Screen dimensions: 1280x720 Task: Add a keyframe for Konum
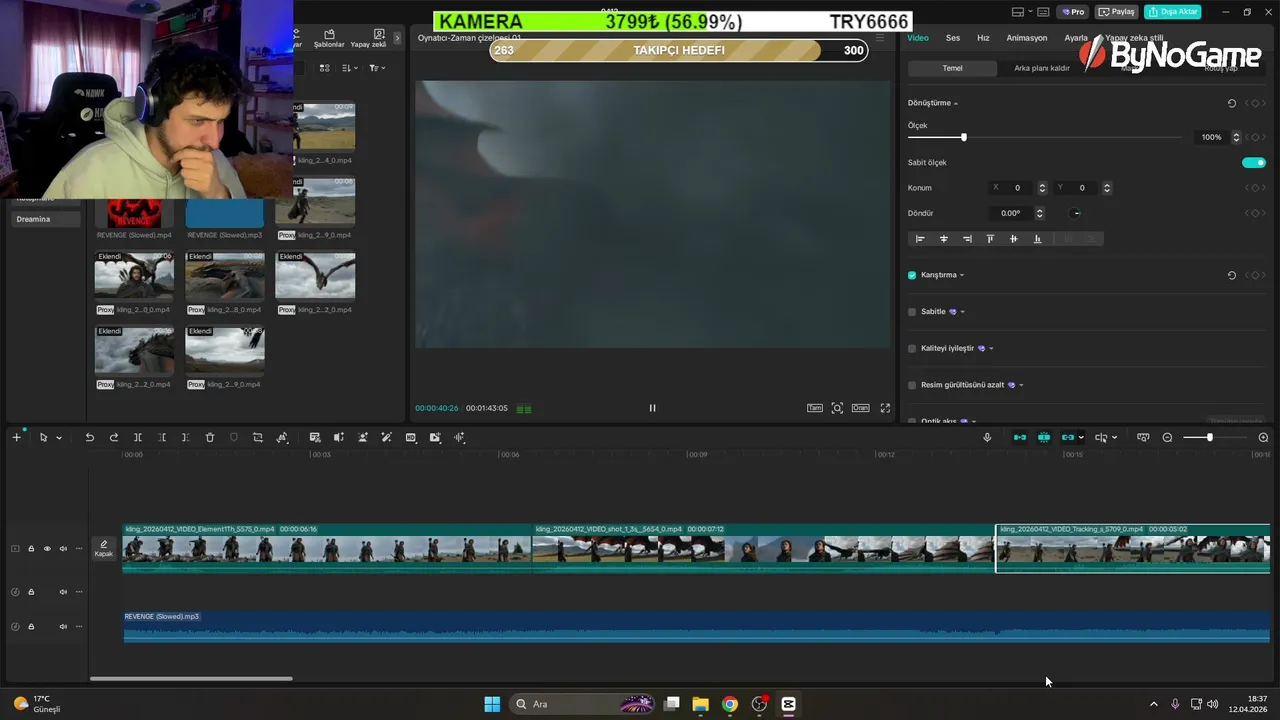pos(1256,188)
